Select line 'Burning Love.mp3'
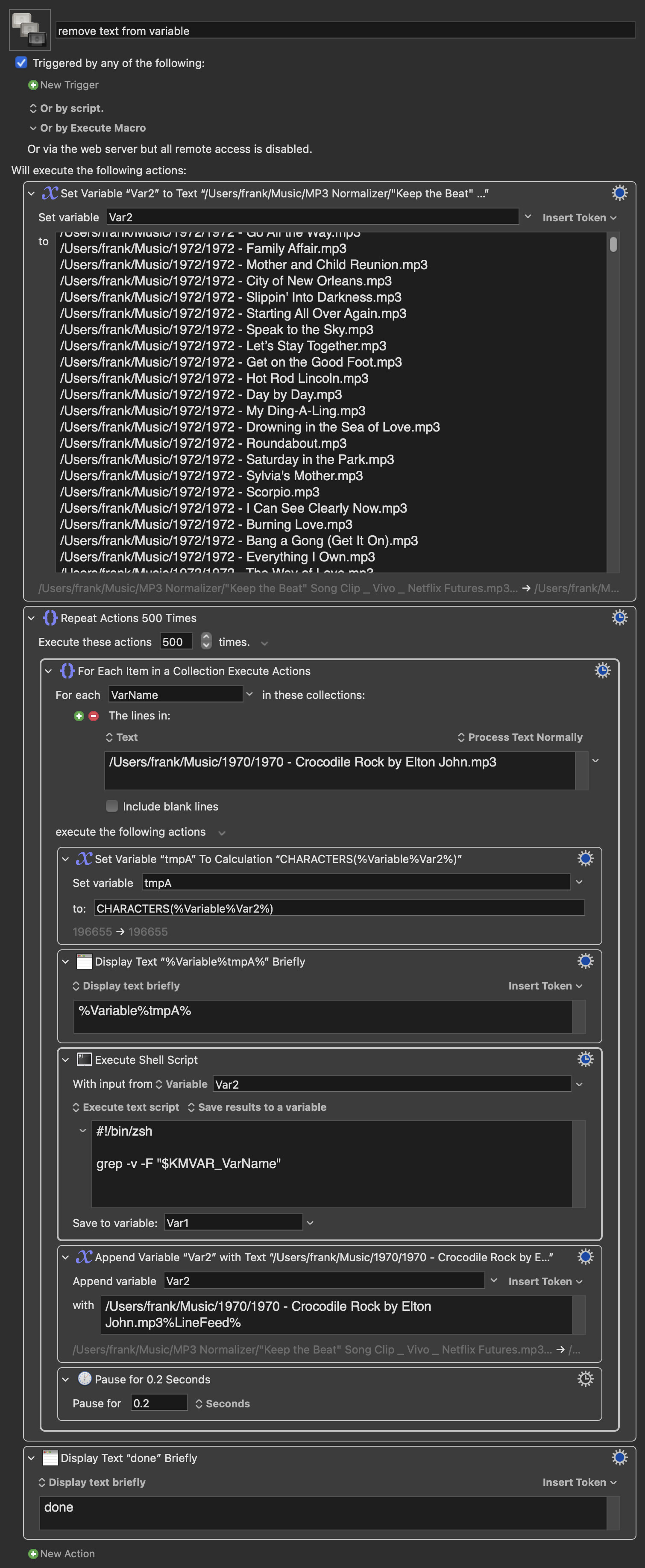 (205, 524)
